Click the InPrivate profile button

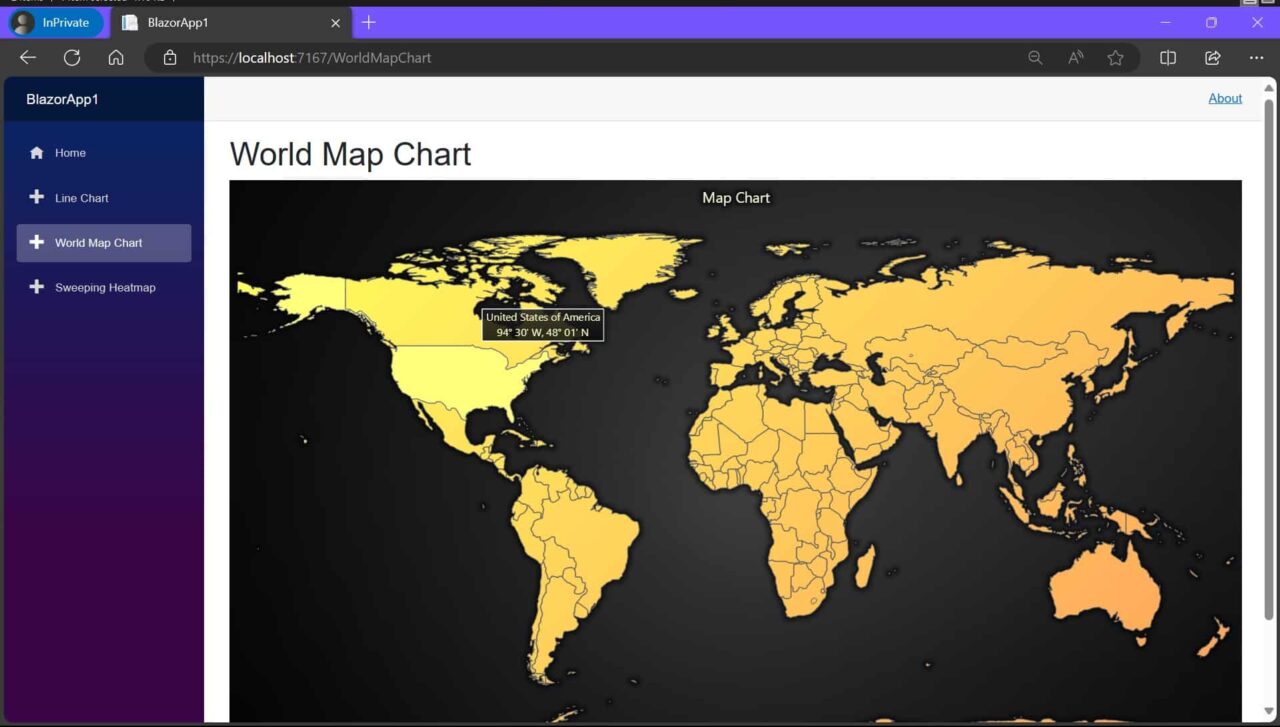[56, 22]
